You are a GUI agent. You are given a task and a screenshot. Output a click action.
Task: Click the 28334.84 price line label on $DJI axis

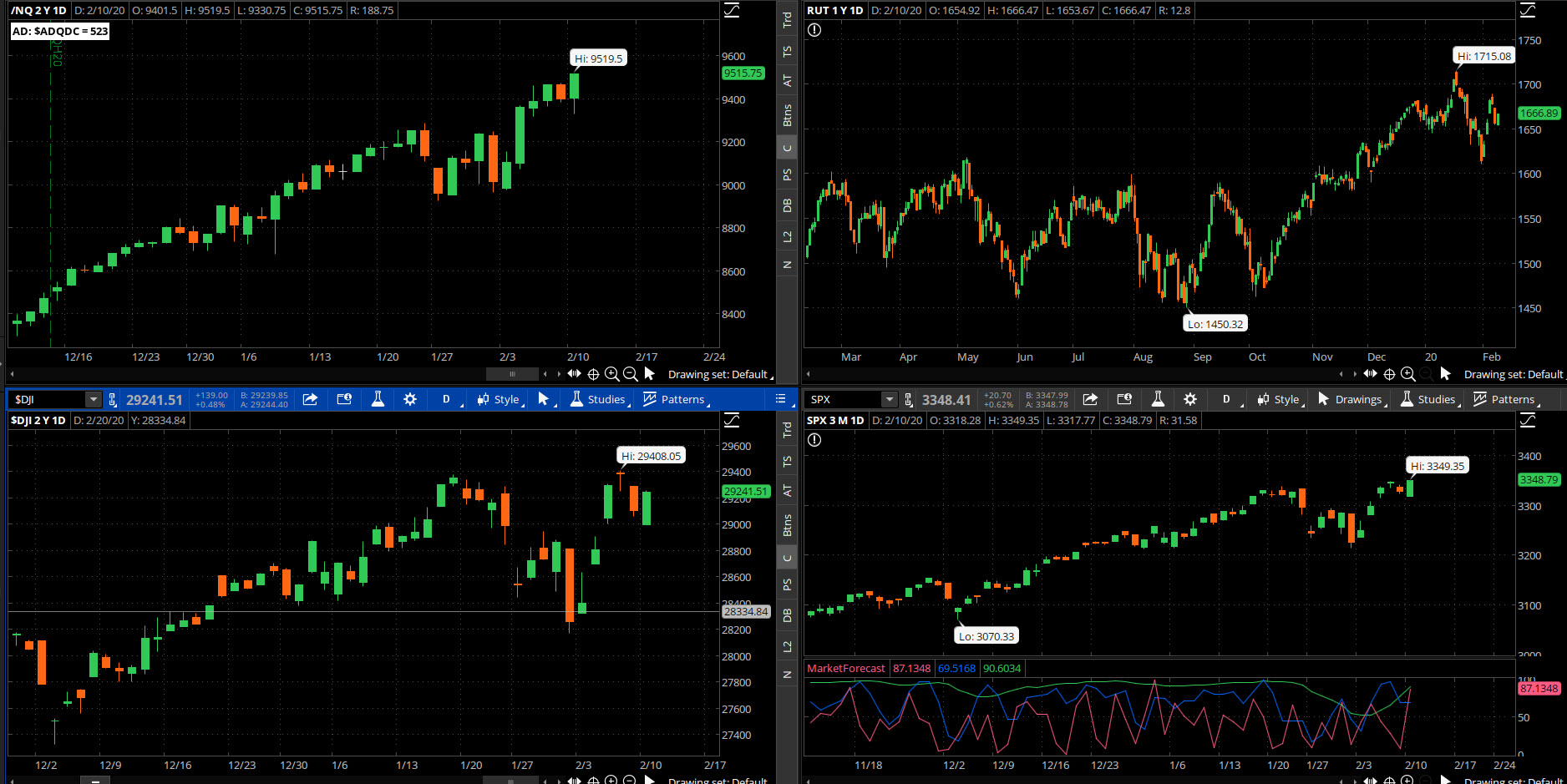746,611
